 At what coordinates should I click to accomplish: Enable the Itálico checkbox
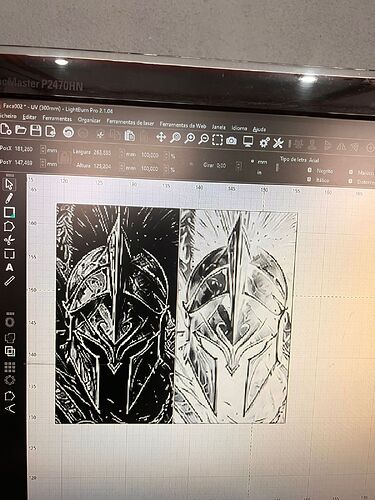click(309, 179)
